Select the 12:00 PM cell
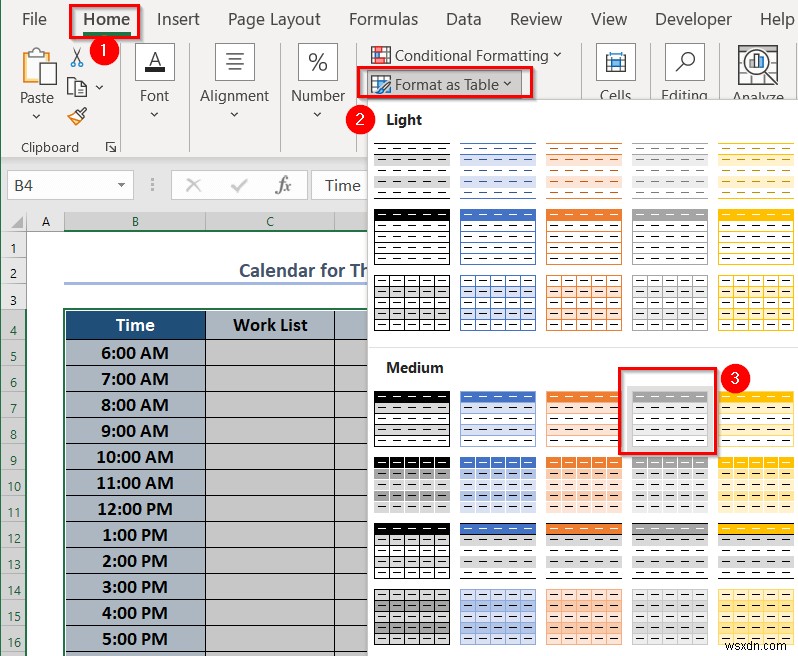798x656 pixels. pyautogui.click(x=135, y=509)
